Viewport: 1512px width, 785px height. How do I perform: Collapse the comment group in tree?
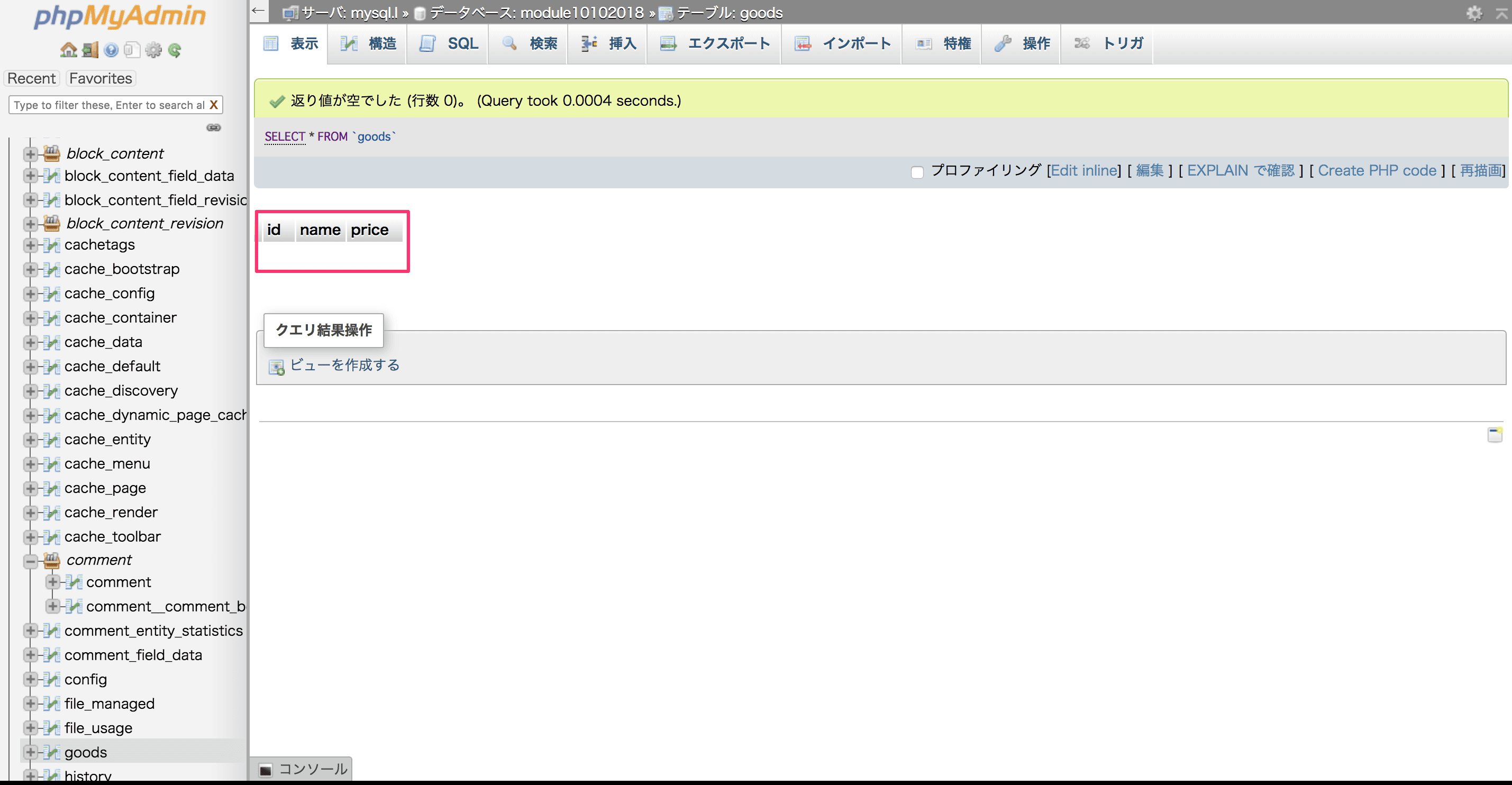click(x=31, y=561)
